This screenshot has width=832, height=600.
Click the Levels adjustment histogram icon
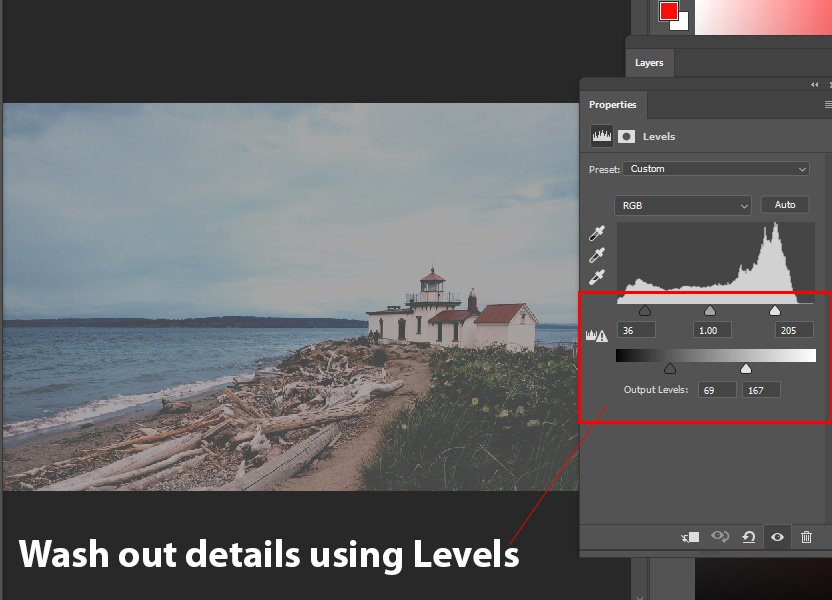(x=602, y=136)
